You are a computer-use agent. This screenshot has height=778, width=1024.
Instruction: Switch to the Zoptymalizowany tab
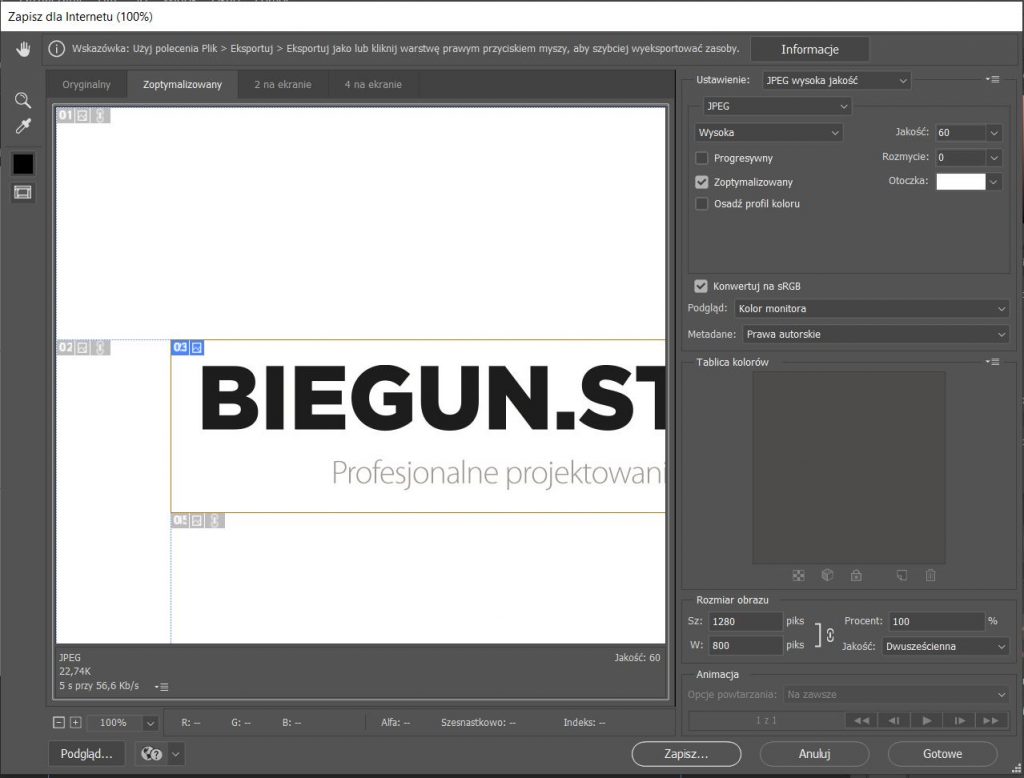pos(182,84)
